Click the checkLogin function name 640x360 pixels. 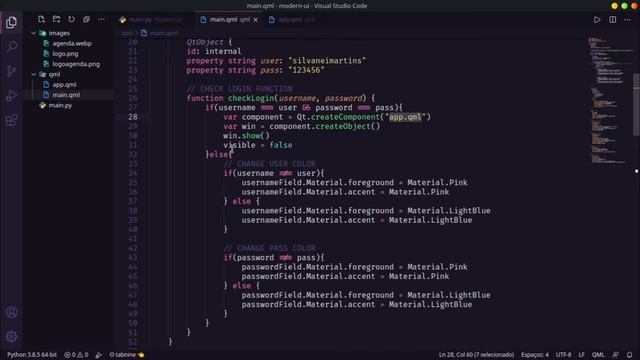[251, 98]
